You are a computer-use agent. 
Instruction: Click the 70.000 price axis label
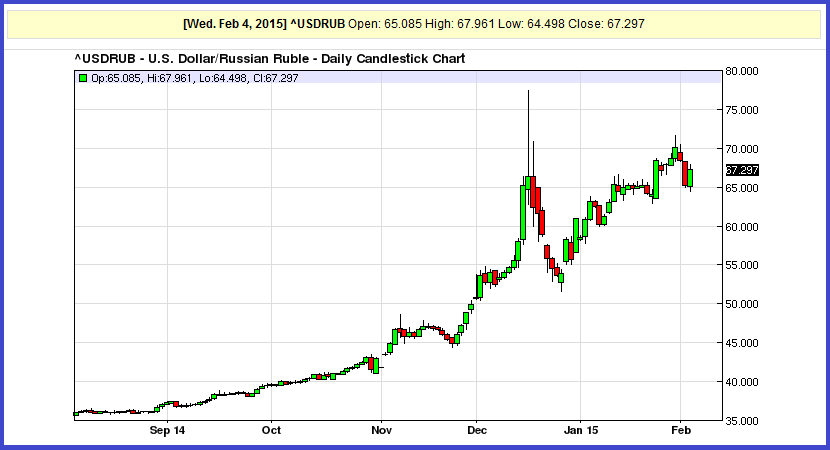pos(742,149)
